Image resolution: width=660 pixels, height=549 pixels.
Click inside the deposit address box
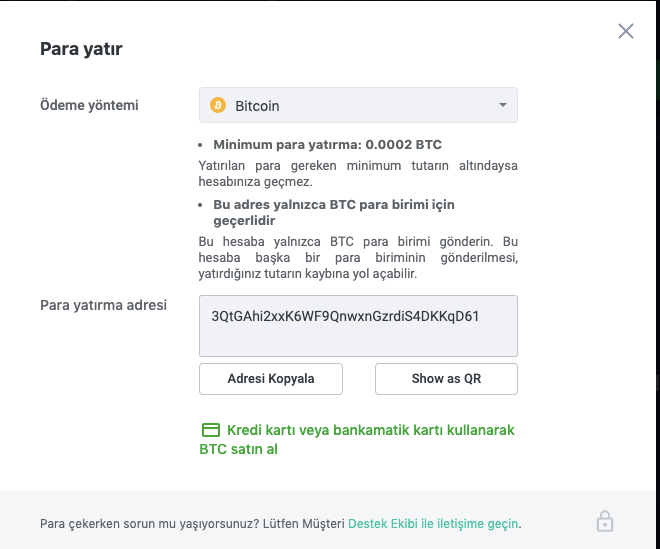click(x=358, y=340)
